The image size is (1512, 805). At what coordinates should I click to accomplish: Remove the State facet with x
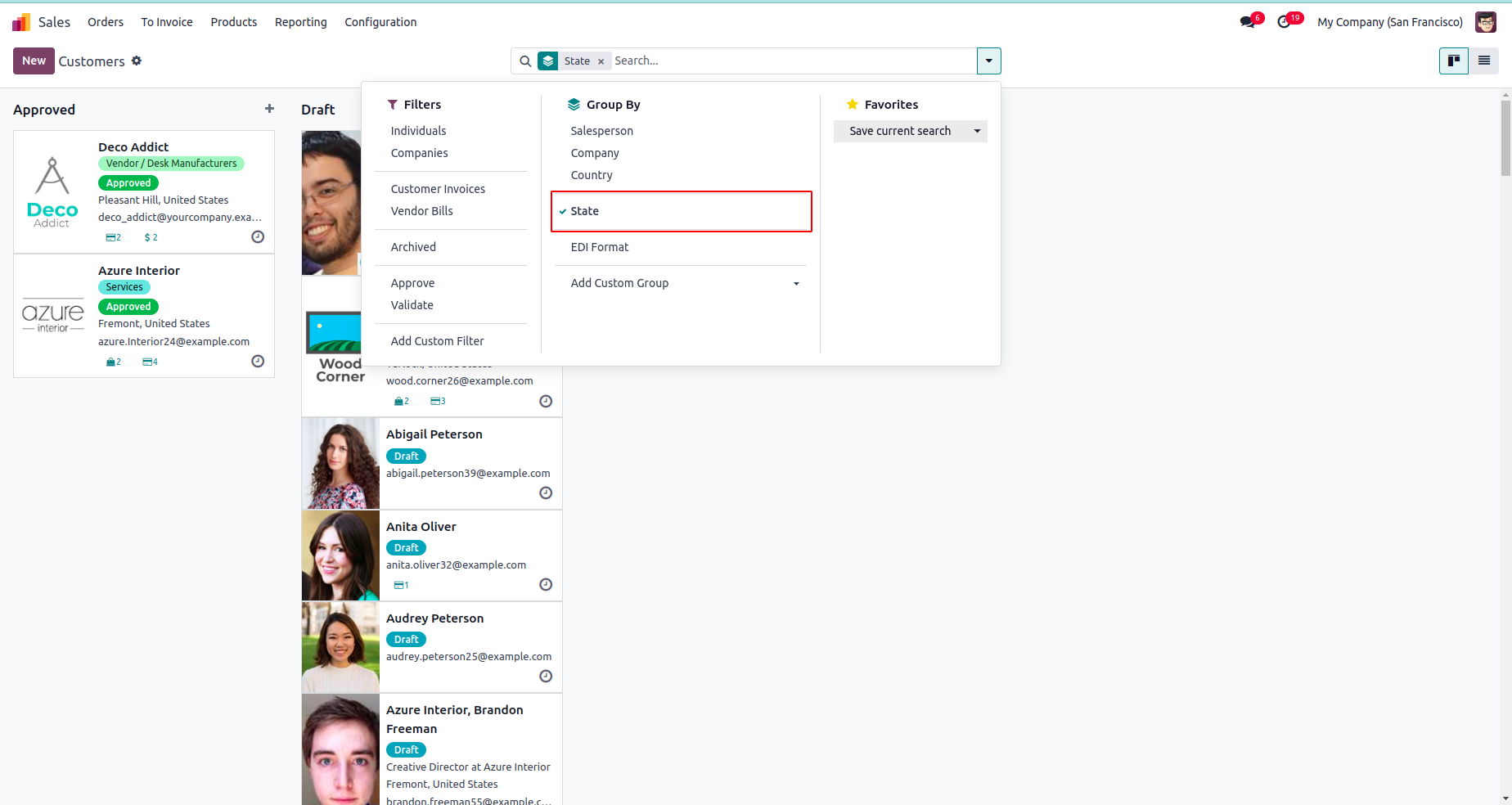601,61
